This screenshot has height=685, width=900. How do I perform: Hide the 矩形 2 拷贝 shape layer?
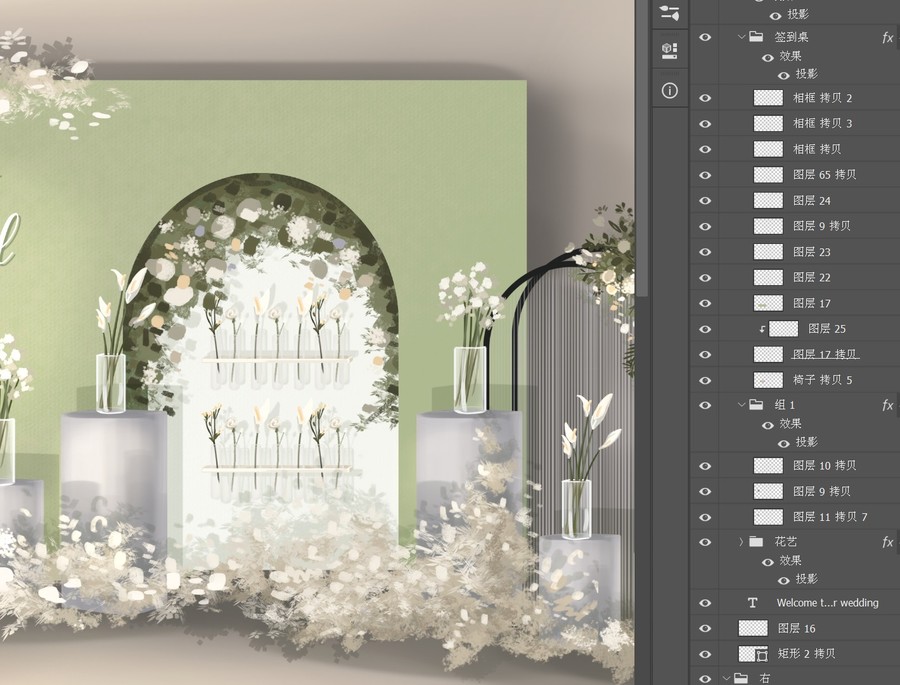coord(705,654)
